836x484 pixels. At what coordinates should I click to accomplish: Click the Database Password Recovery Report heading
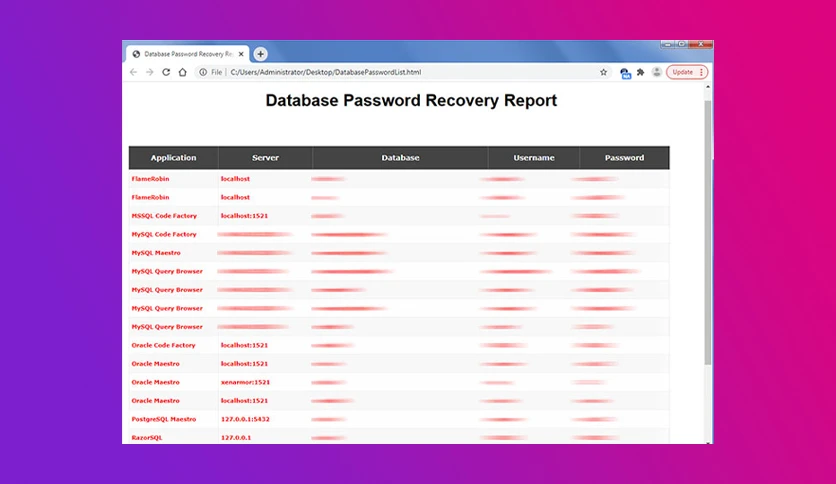tap(411, 100)
